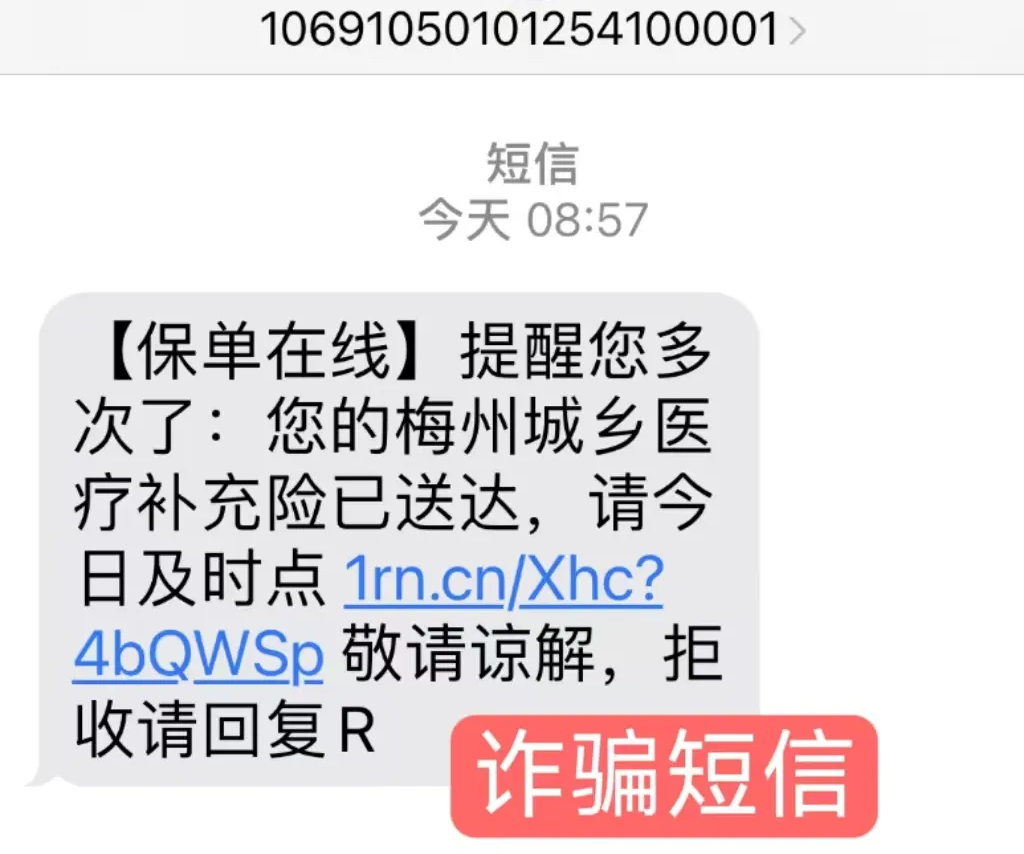Click the 今天 08:57 timestamp

[532, 219]
